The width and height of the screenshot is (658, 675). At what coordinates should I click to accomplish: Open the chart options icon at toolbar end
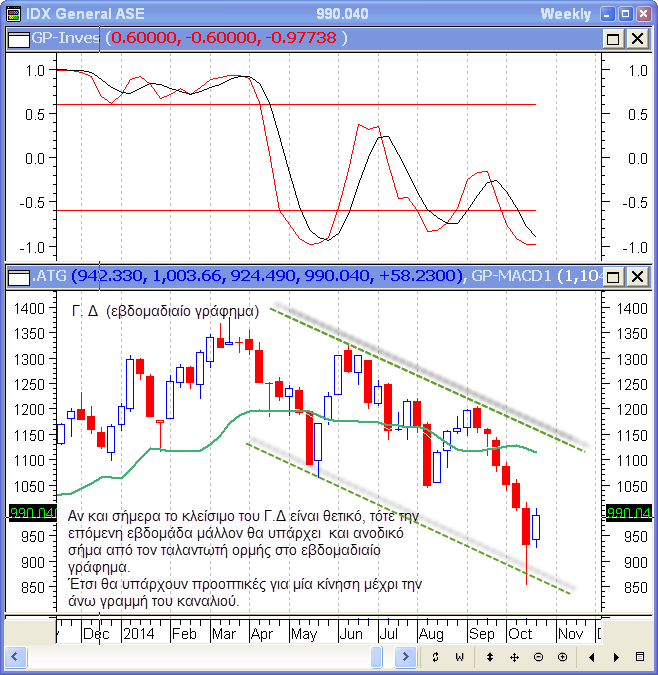point(640,657)
